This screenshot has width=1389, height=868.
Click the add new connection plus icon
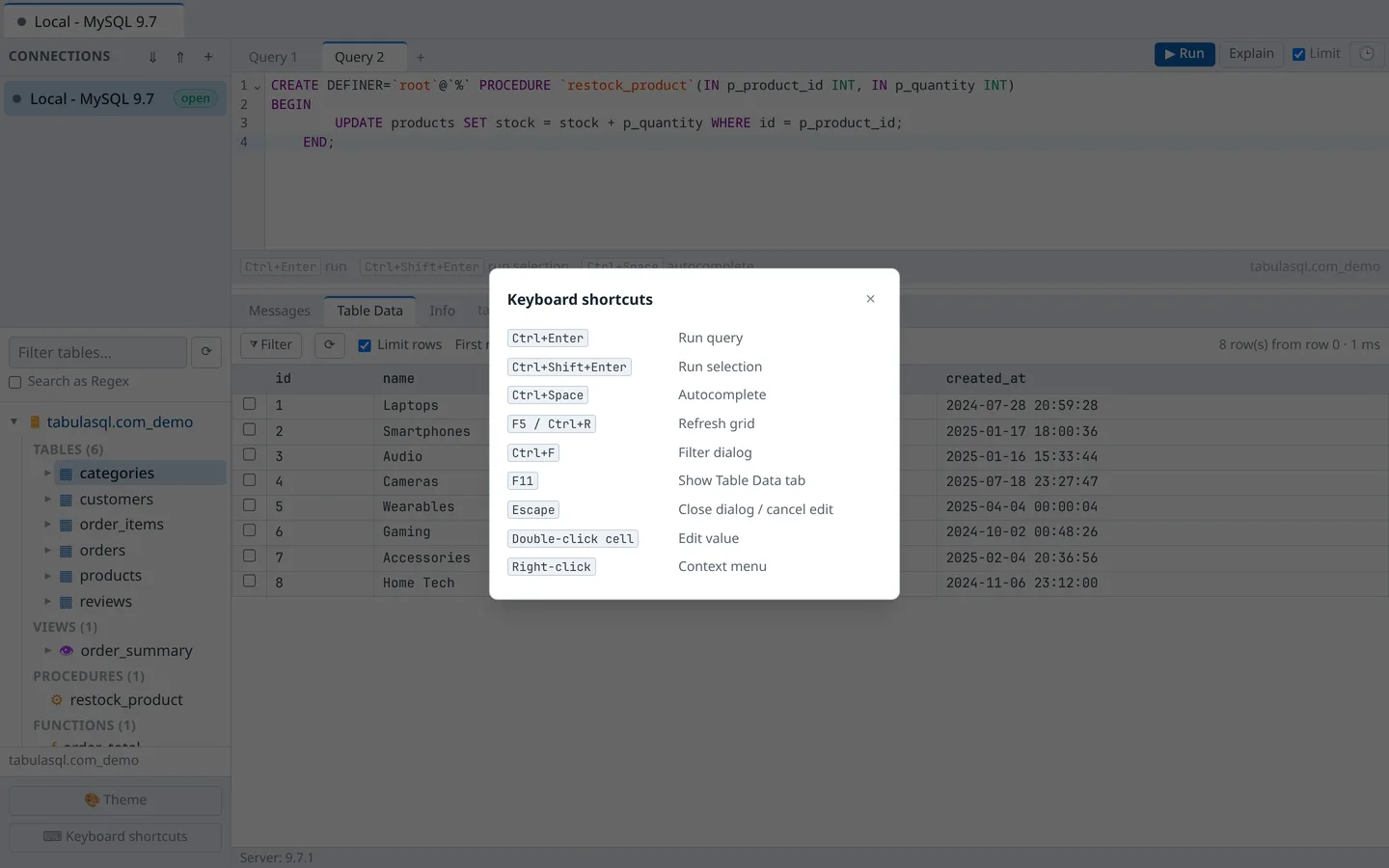(208, 57)
